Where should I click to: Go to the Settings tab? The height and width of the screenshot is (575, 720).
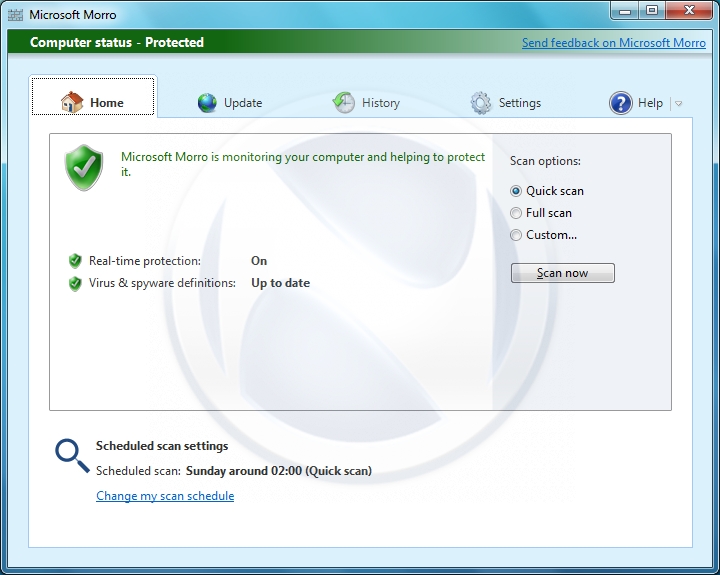click(x=506, y=103)
